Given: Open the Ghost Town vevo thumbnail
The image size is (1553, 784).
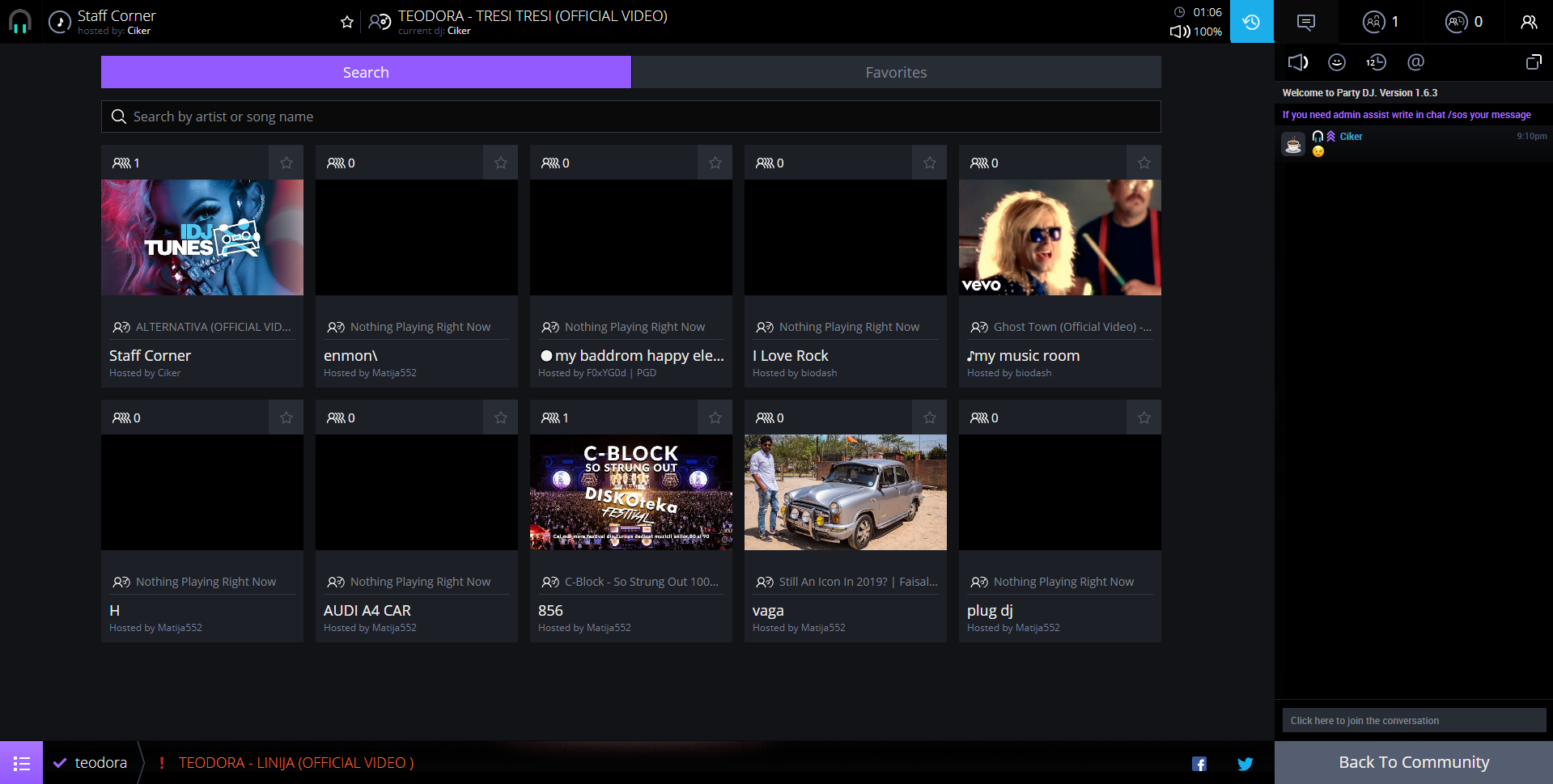Looking at the screenshot, I should (1060, 237).
